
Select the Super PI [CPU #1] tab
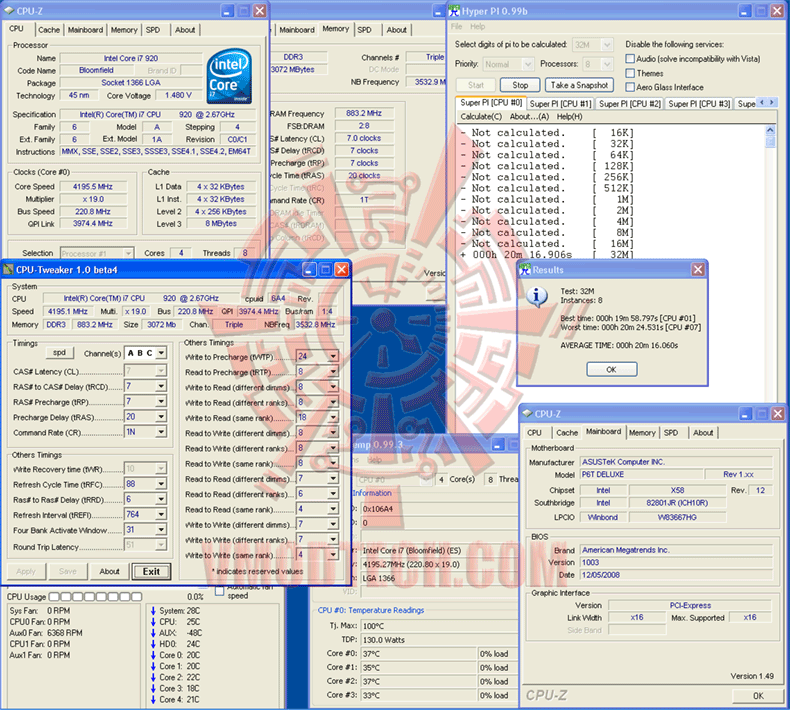(560, 103)
